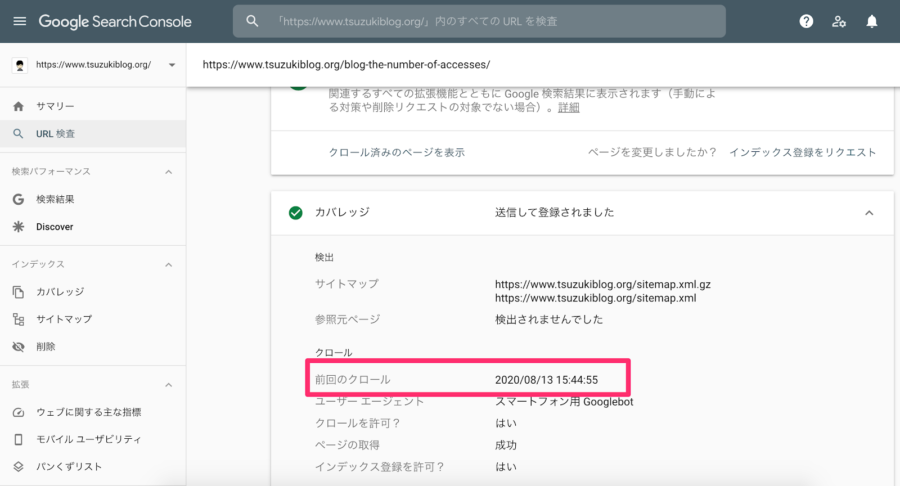Open user and permission settings icon
The image size is (900, 486).
(x=839, y=22)
